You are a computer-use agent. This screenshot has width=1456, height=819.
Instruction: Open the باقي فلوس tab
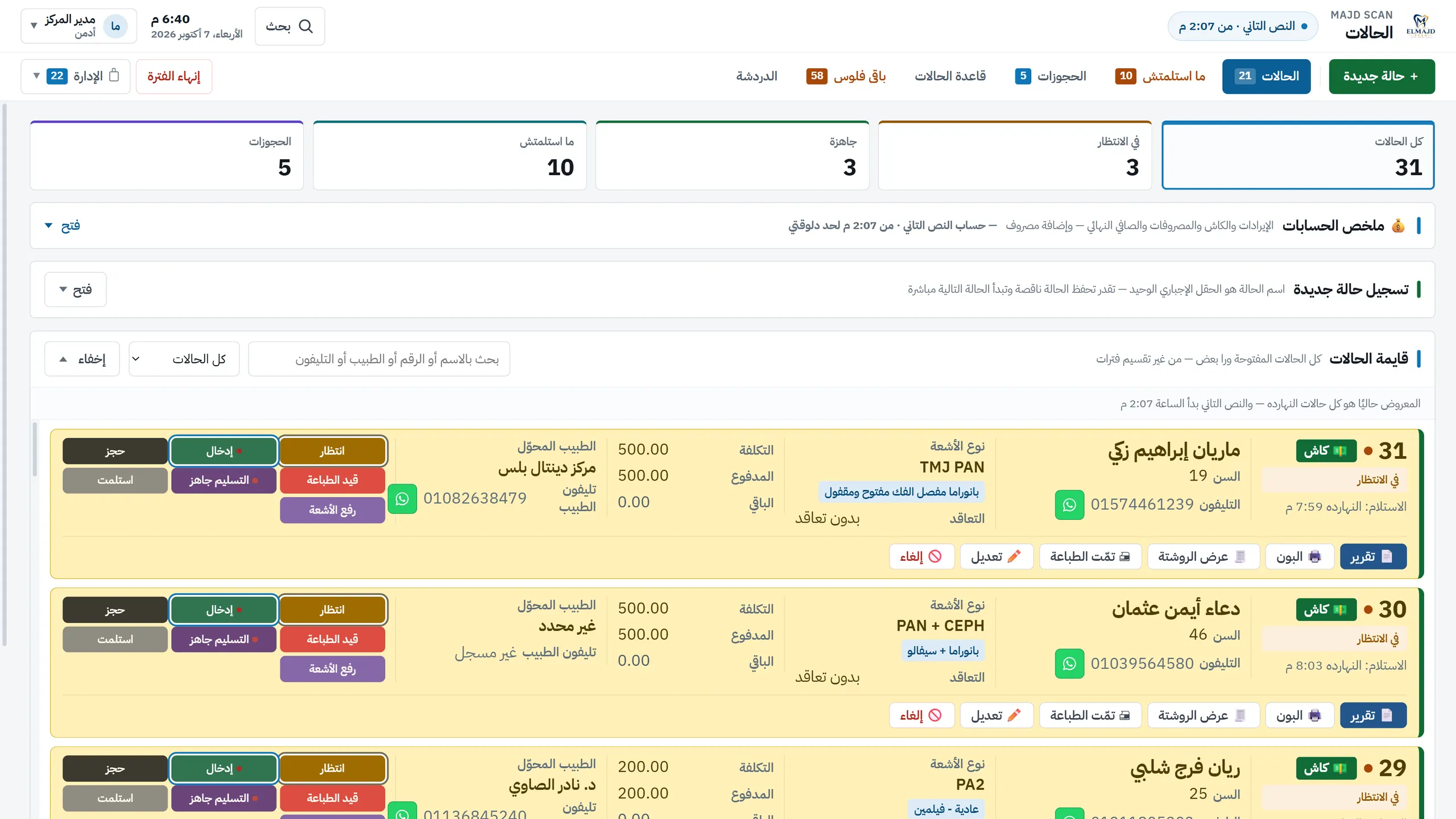846,76
